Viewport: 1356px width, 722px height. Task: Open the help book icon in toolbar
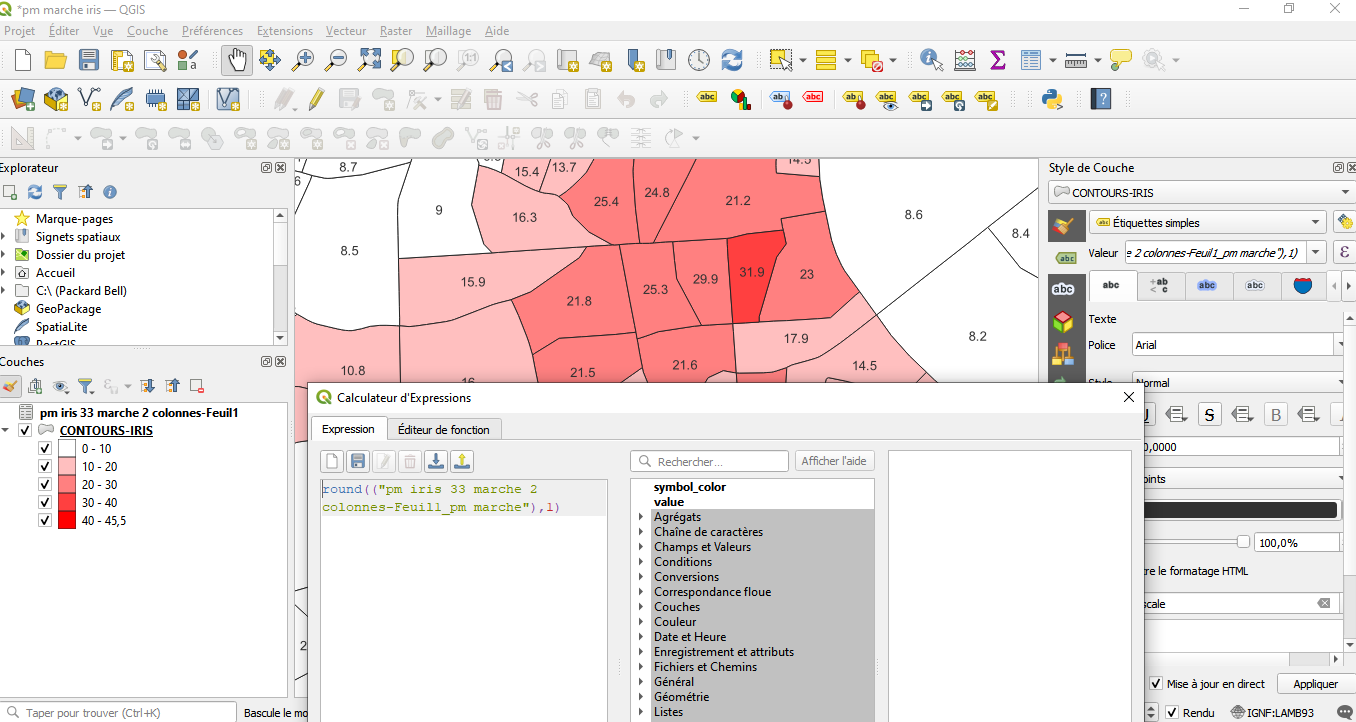click(1101, 99)
